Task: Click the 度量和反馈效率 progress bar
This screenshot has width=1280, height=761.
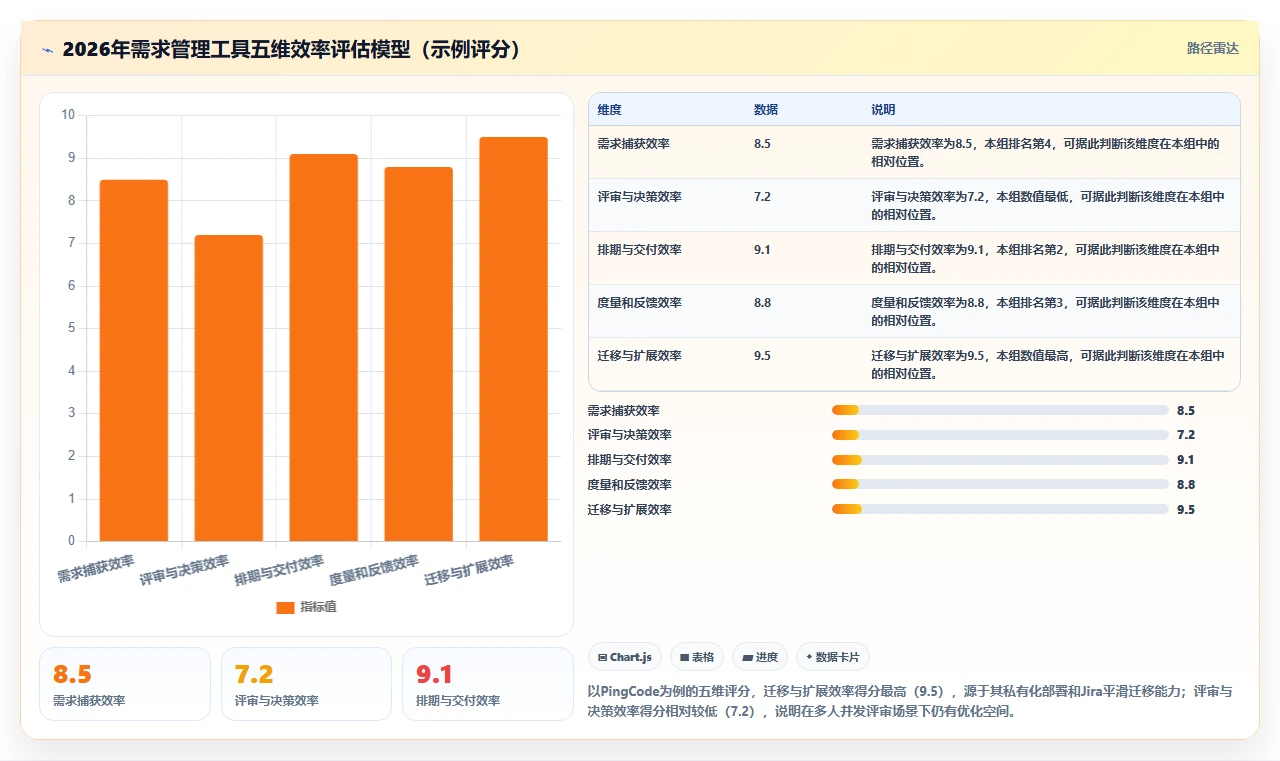Action: (1000, 485)
